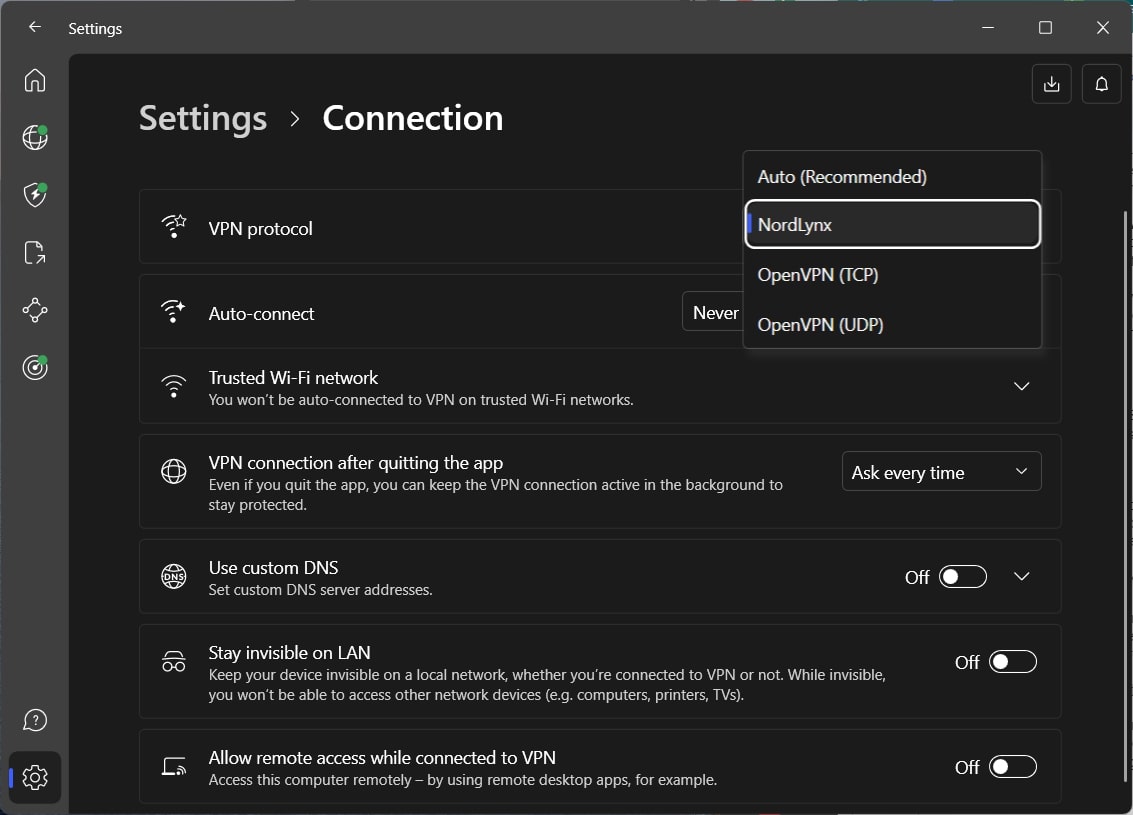Open Dark Web Monitor in the sidebar
This screenshot has height=815, width=1133.
click(x=35, y=367)
